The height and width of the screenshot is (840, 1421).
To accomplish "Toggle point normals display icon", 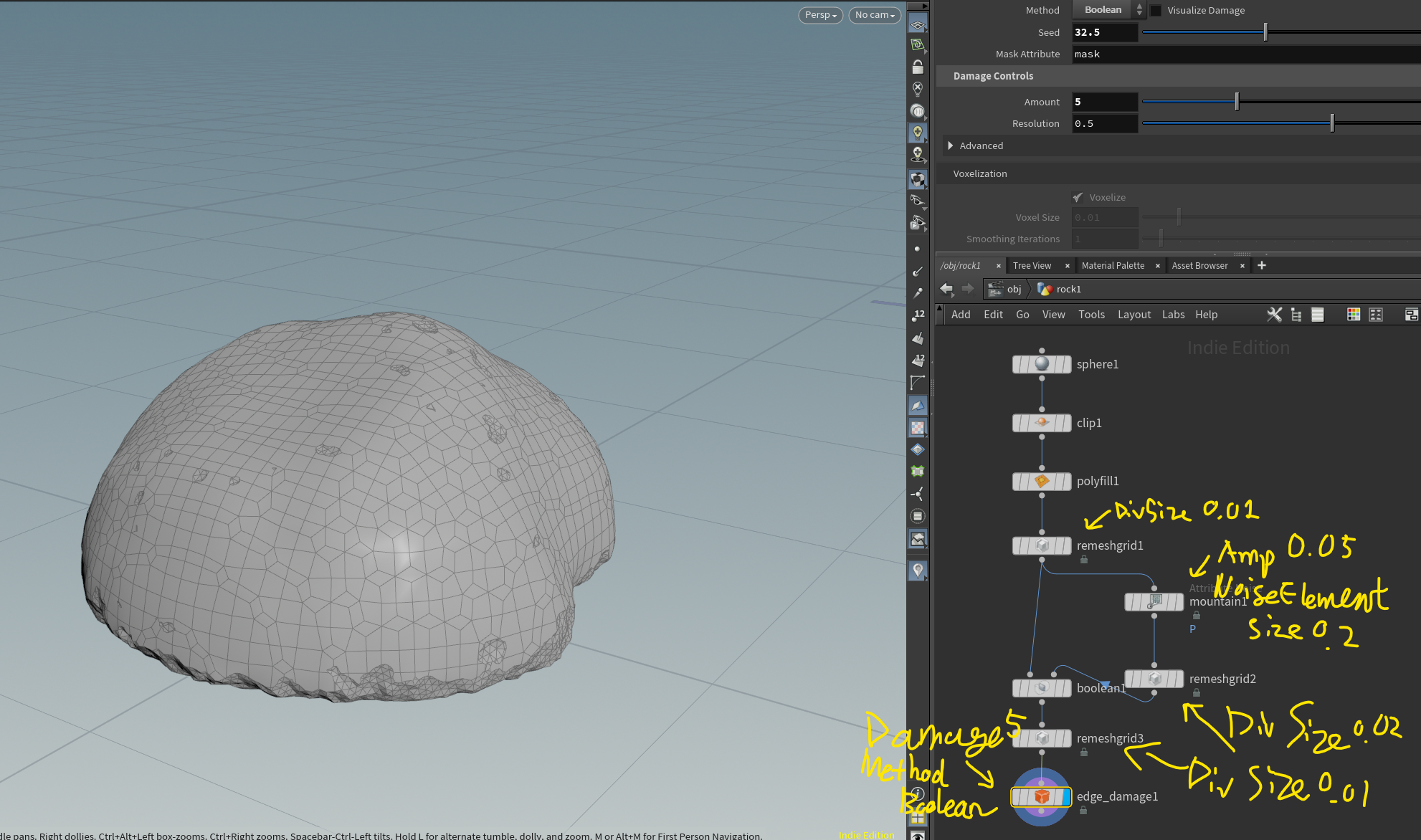I will [917, 271].
